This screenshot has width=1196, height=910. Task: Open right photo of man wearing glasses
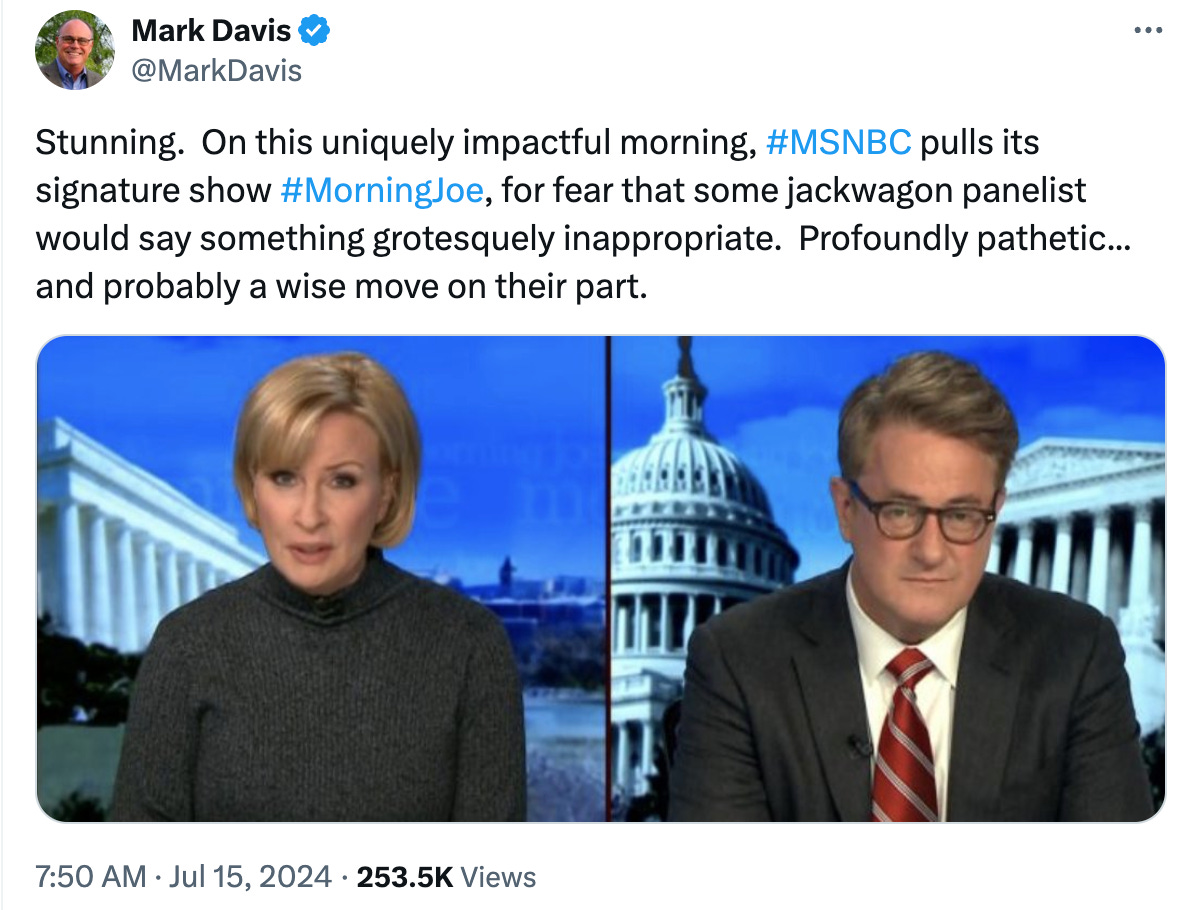[889, 579]
